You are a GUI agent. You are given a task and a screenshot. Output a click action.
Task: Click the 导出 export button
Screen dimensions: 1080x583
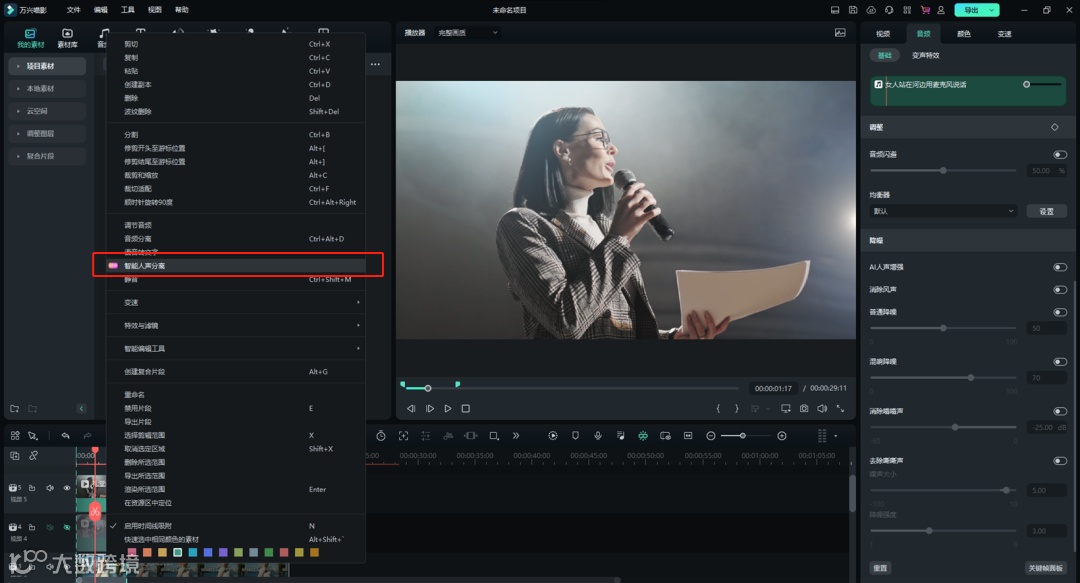977,10
